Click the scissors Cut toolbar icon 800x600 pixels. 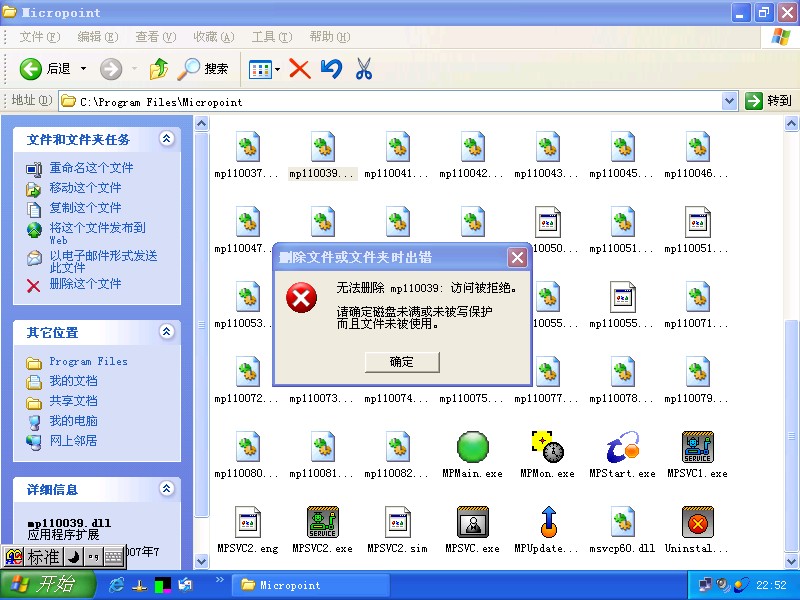(363, 69)
